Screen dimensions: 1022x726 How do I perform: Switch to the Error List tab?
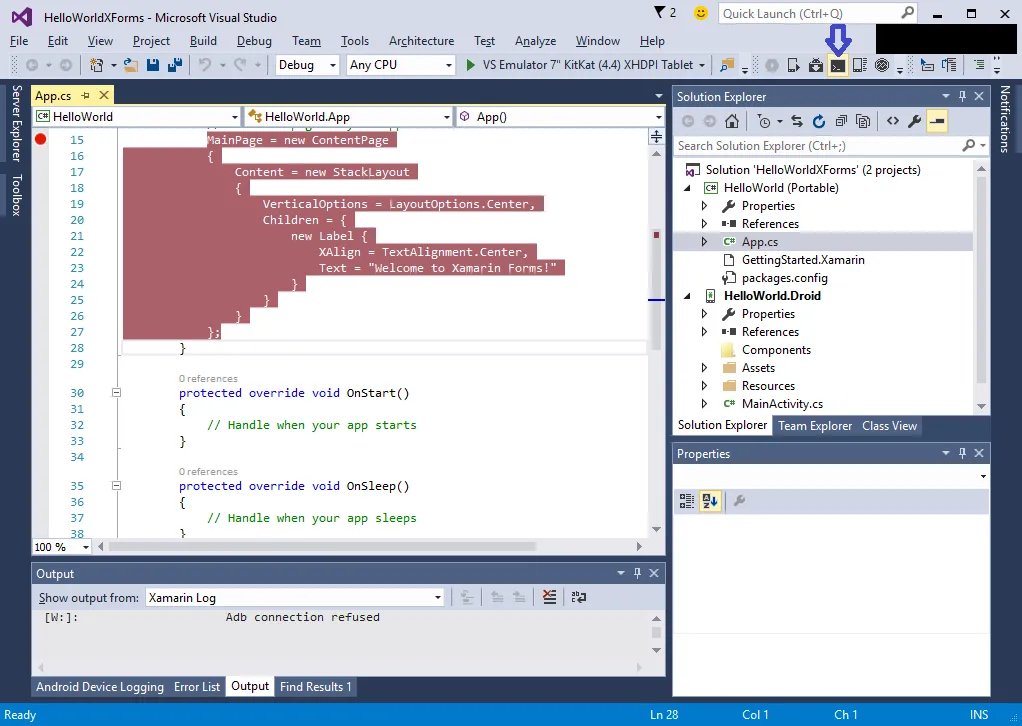(x=197, y=687)
